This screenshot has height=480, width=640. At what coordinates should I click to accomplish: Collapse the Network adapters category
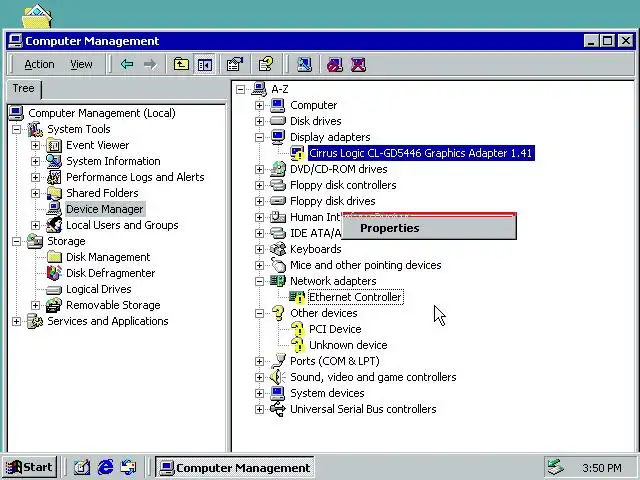tap(259, 281)
